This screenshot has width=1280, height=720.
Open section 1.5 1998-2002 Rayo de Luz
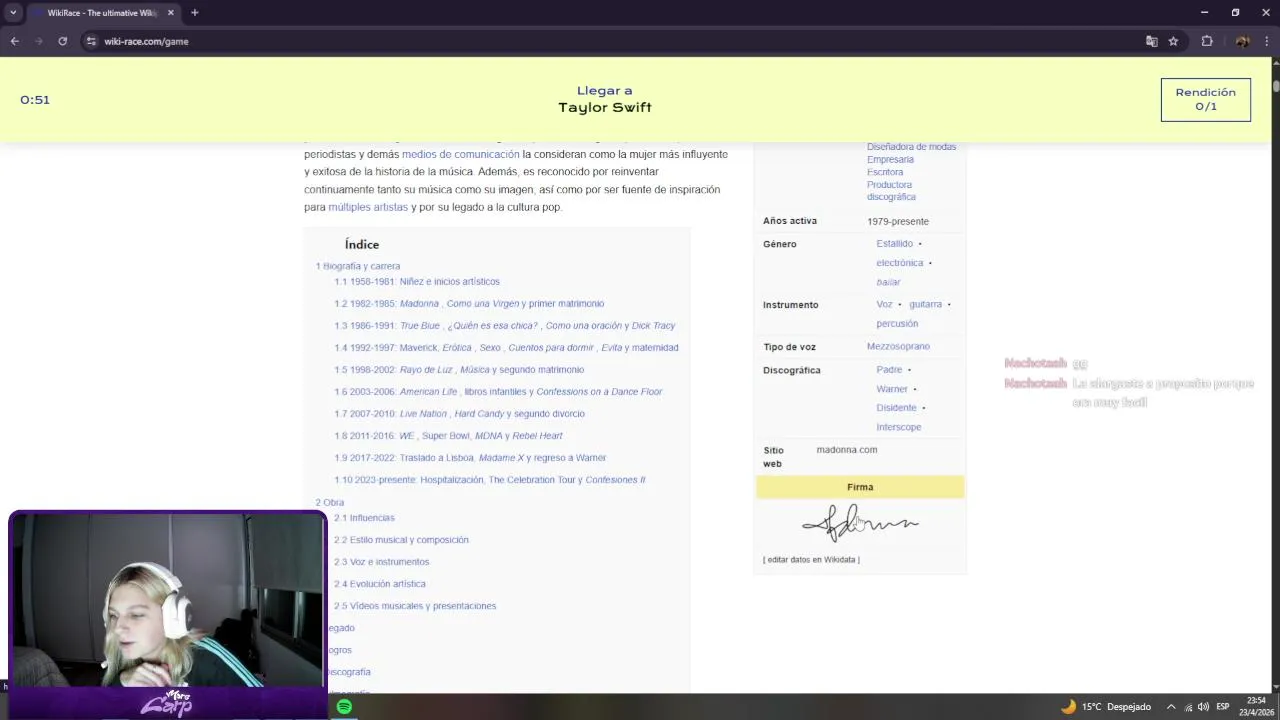pos(459,370)
